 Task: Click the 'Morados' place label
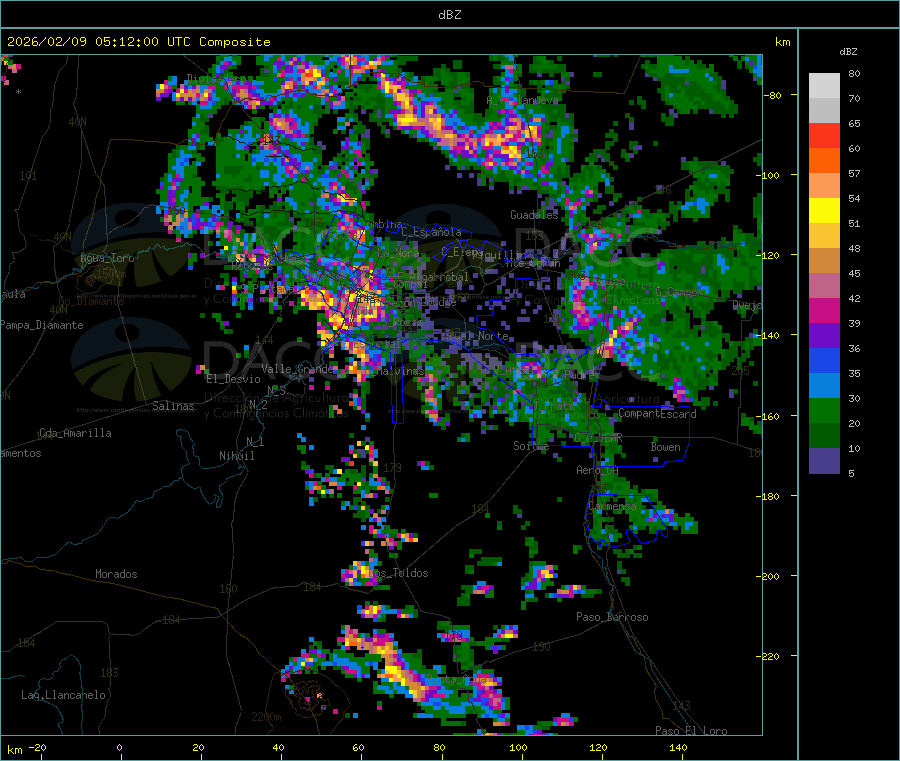[116, 574]
